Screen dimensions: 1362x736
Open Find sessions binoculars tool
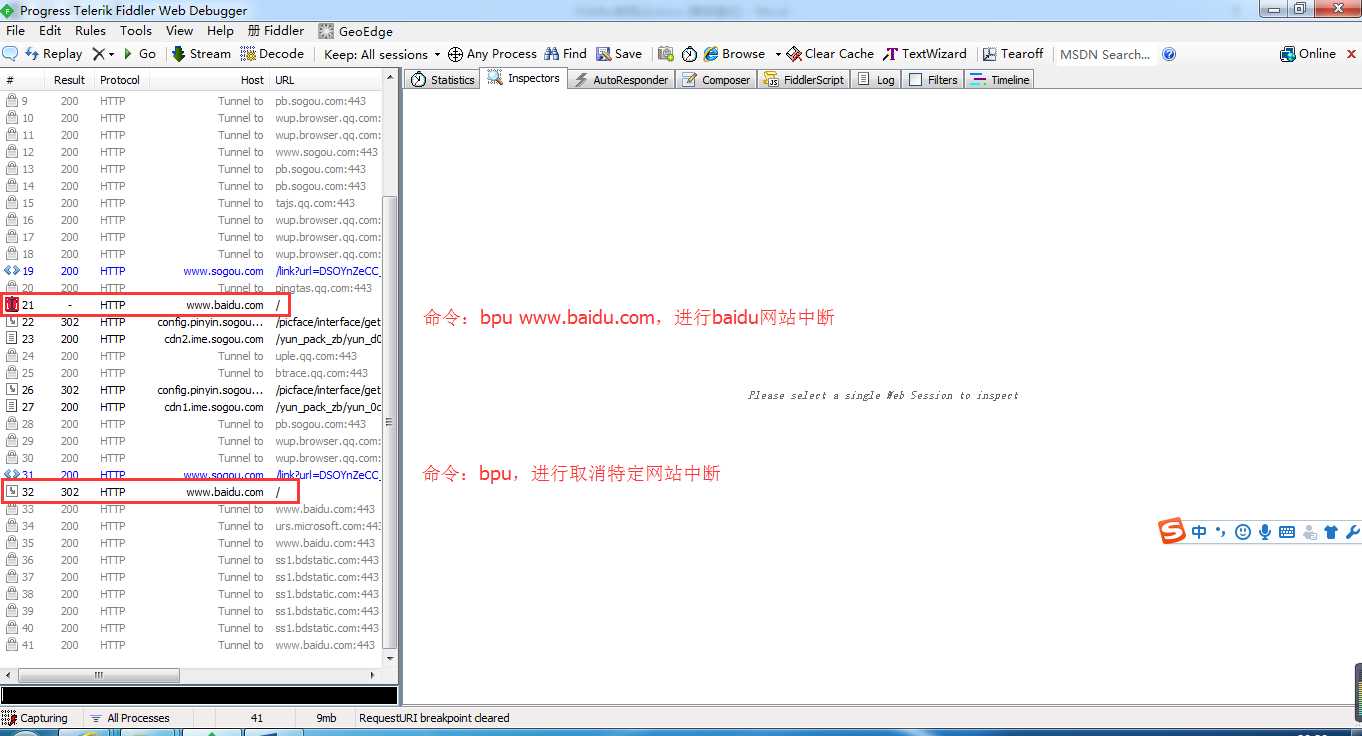click(565, 54)
